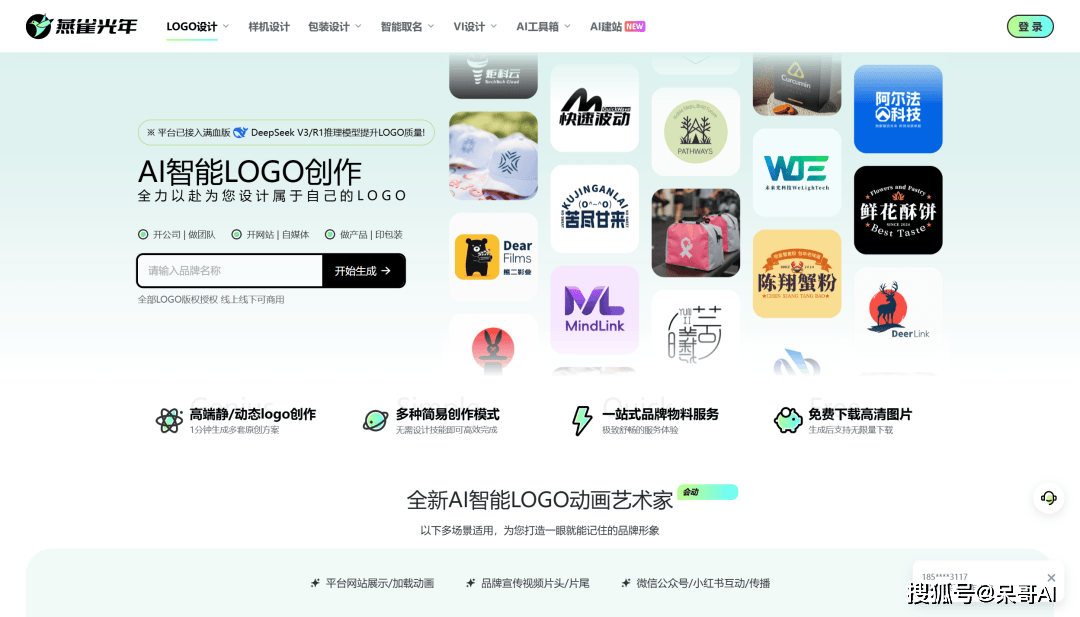Expand the LOGO设计 dropdown menu
The width and height of the screenshot is (1080, 617).
(x=197, y=27)
